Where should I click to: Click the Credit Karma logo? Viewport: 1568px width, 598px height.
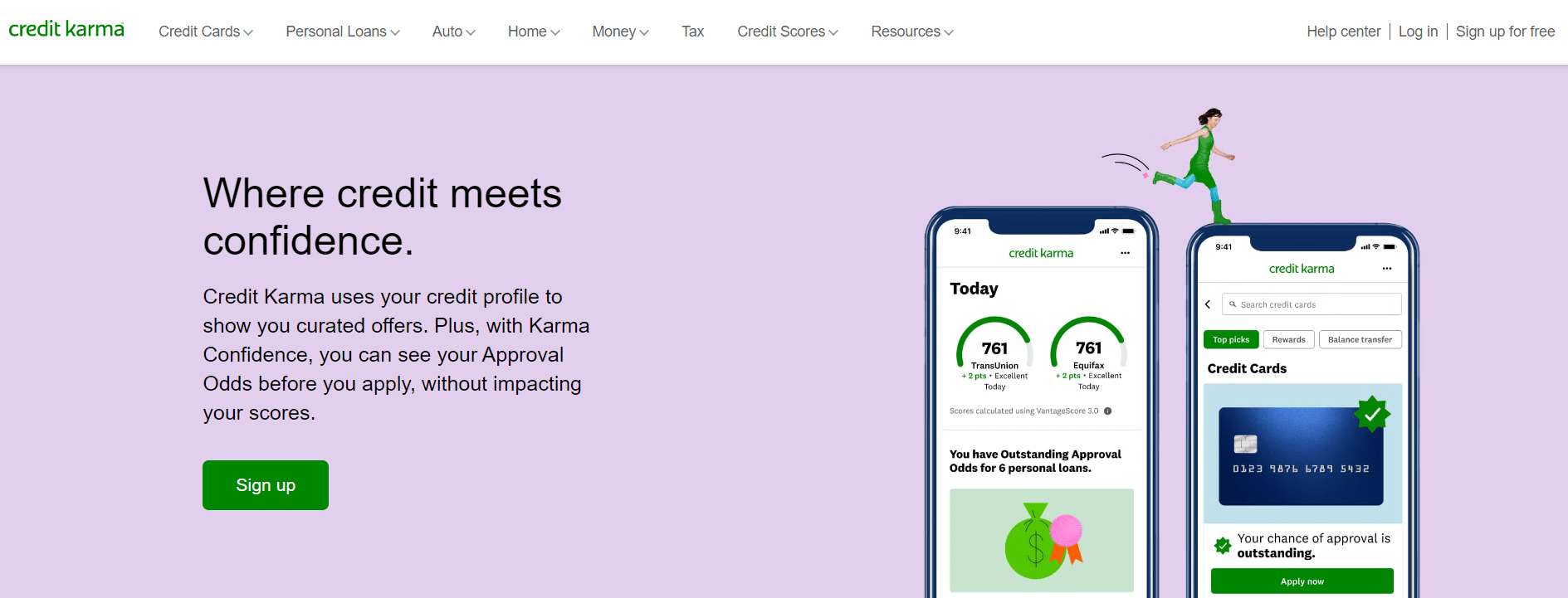tap(66, 29)
